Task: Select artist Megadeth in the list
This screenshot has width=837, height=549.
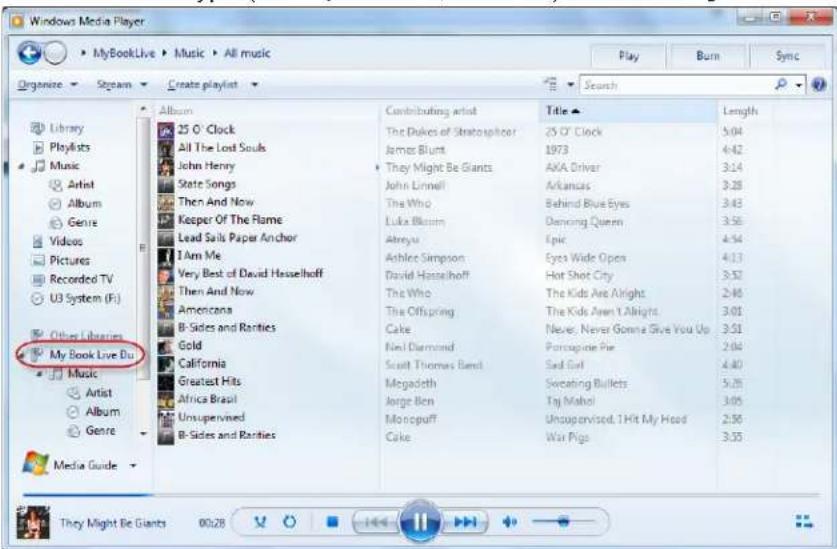Action: 410,383
